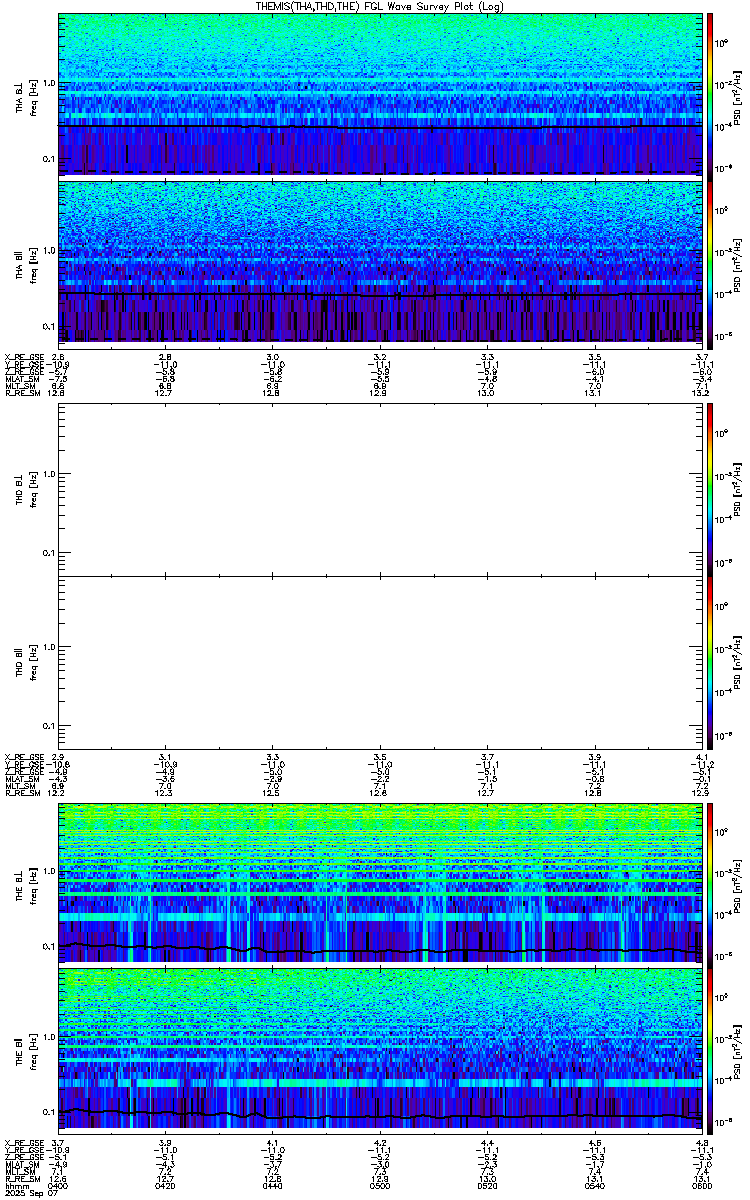Click the THE B-parallel spectrogram panel
Viewport: 750px width, 1200px height.
coord(380,1049)
